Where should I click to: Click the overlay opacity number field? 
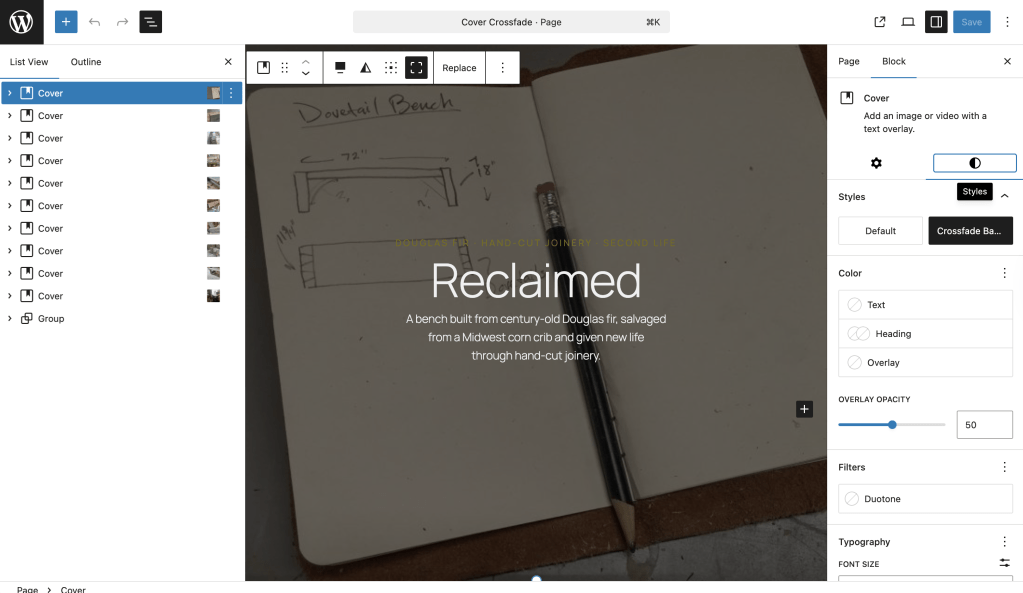[x=983, y=425]
